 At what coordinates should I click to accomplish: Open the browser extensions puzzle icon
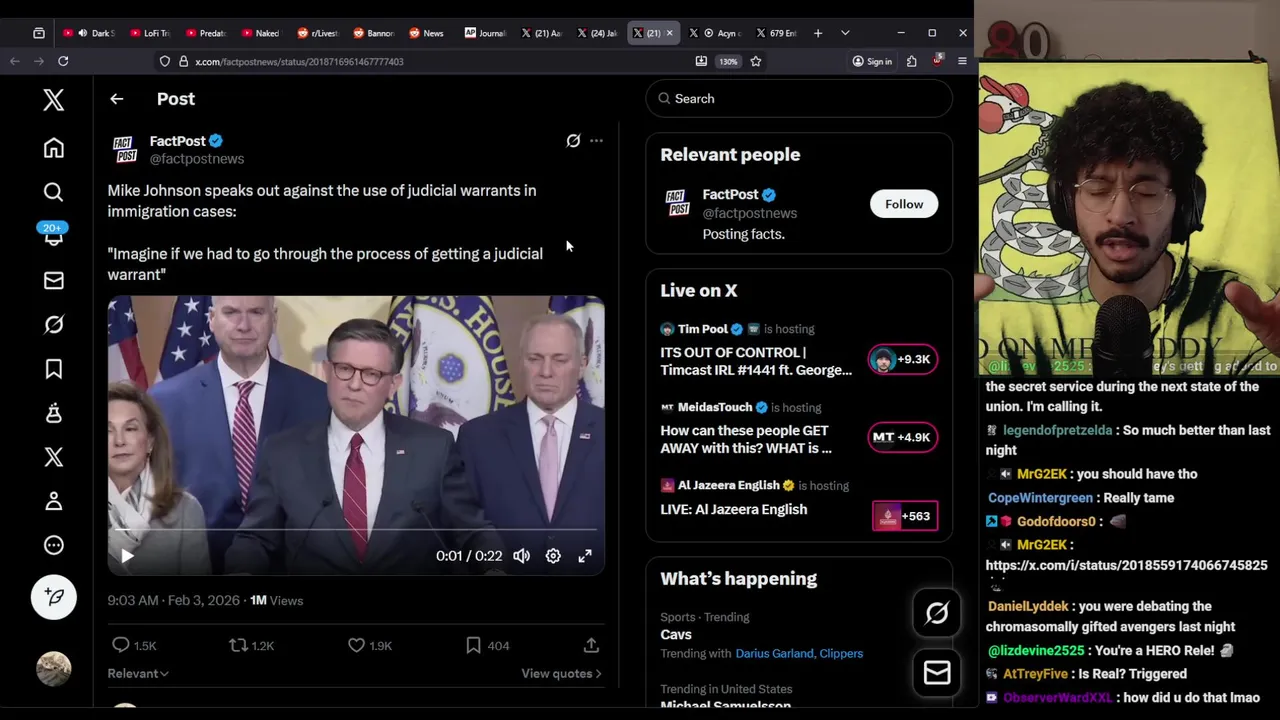tap(912, 62)
